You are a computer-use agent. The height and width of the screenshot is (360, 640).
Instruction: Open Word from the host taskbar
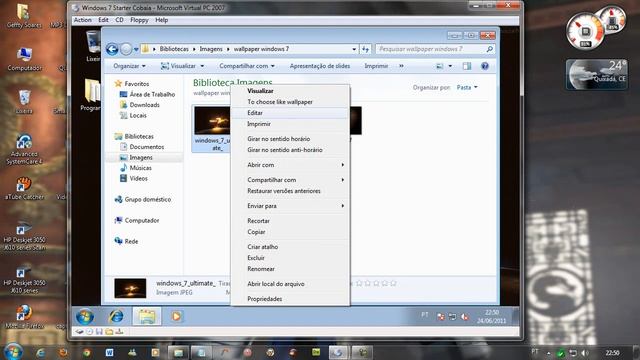[109, 353]
